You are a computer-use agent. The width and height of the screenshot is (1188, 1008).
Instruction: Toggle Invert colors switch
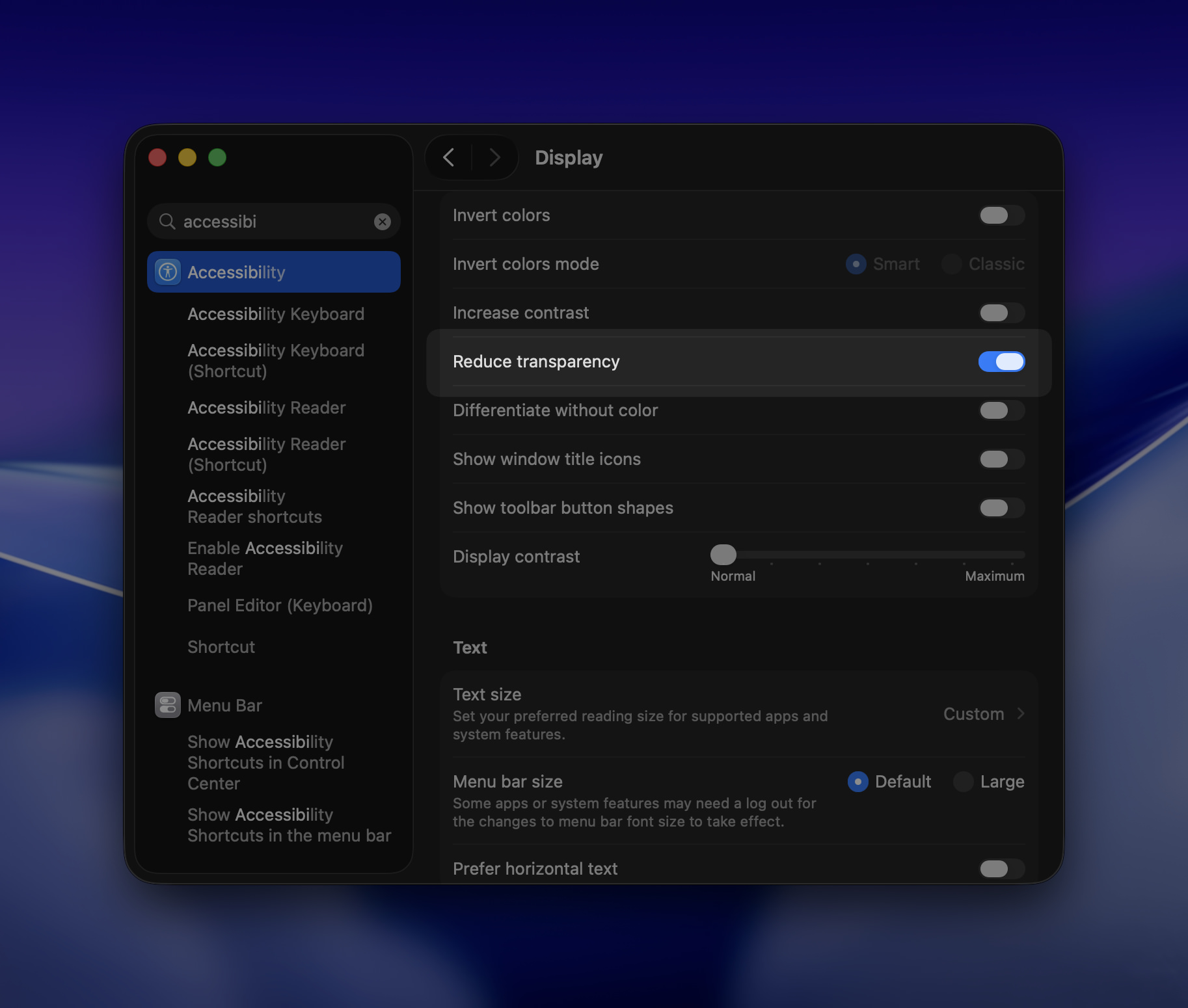[1001, 215]
